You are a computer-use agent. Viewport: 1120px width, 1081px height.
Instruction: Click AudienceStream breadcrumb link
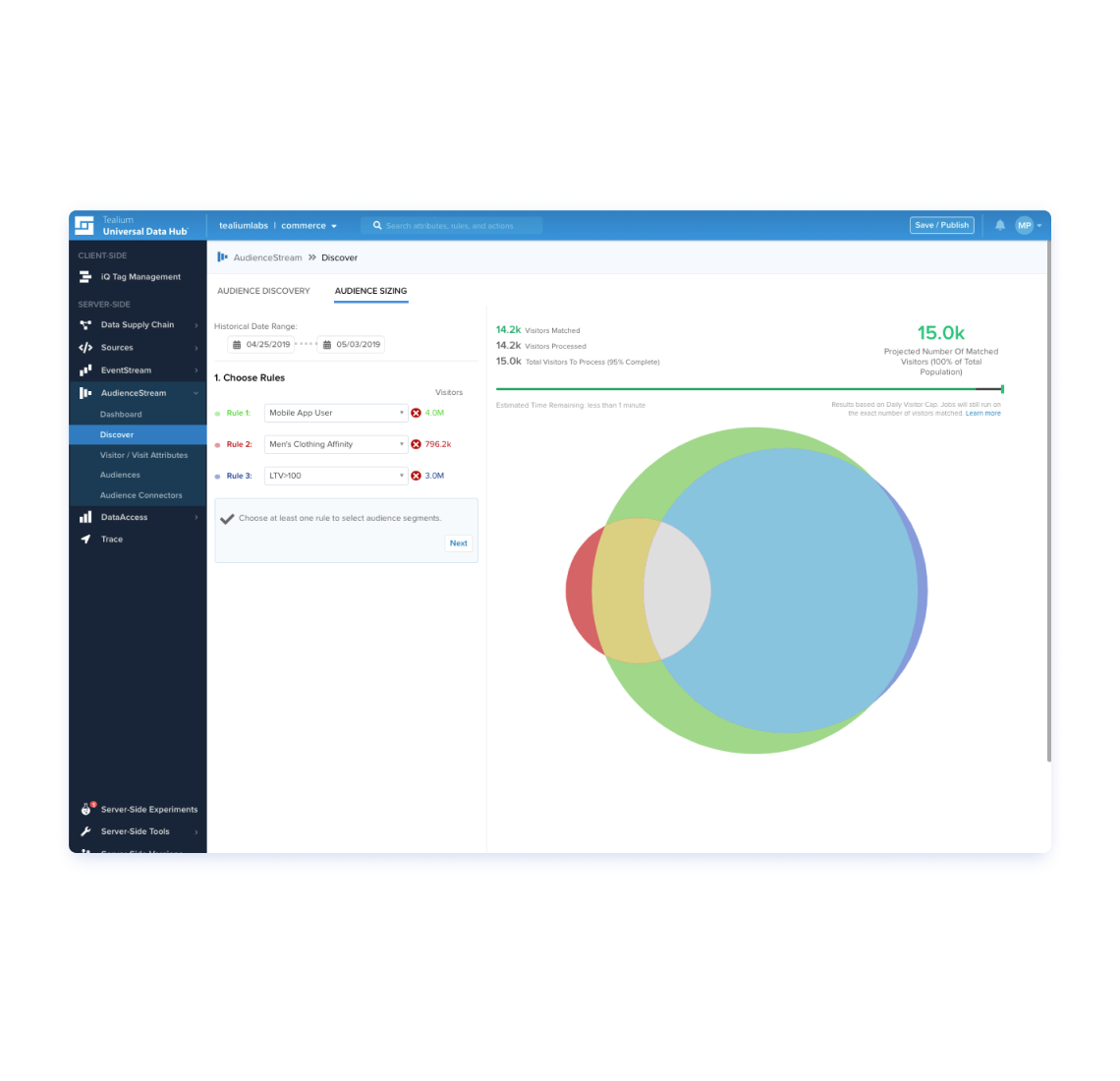tap(267, 257)
